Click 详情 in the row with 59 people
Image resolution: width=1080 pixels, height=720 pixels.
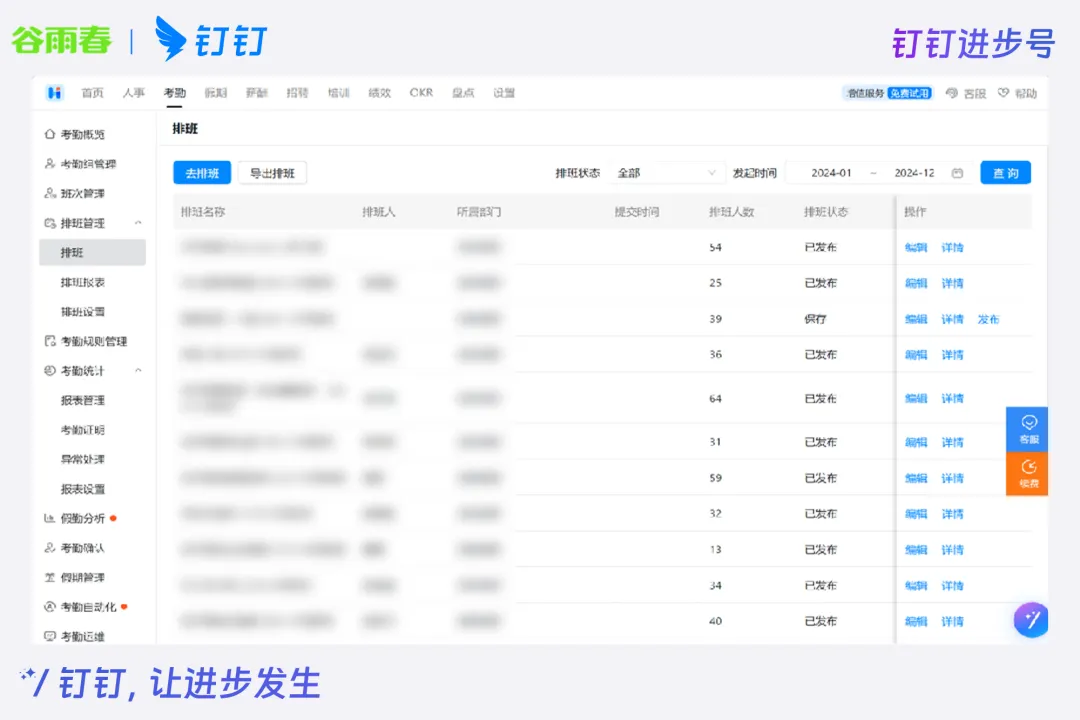tap(953, 478)
